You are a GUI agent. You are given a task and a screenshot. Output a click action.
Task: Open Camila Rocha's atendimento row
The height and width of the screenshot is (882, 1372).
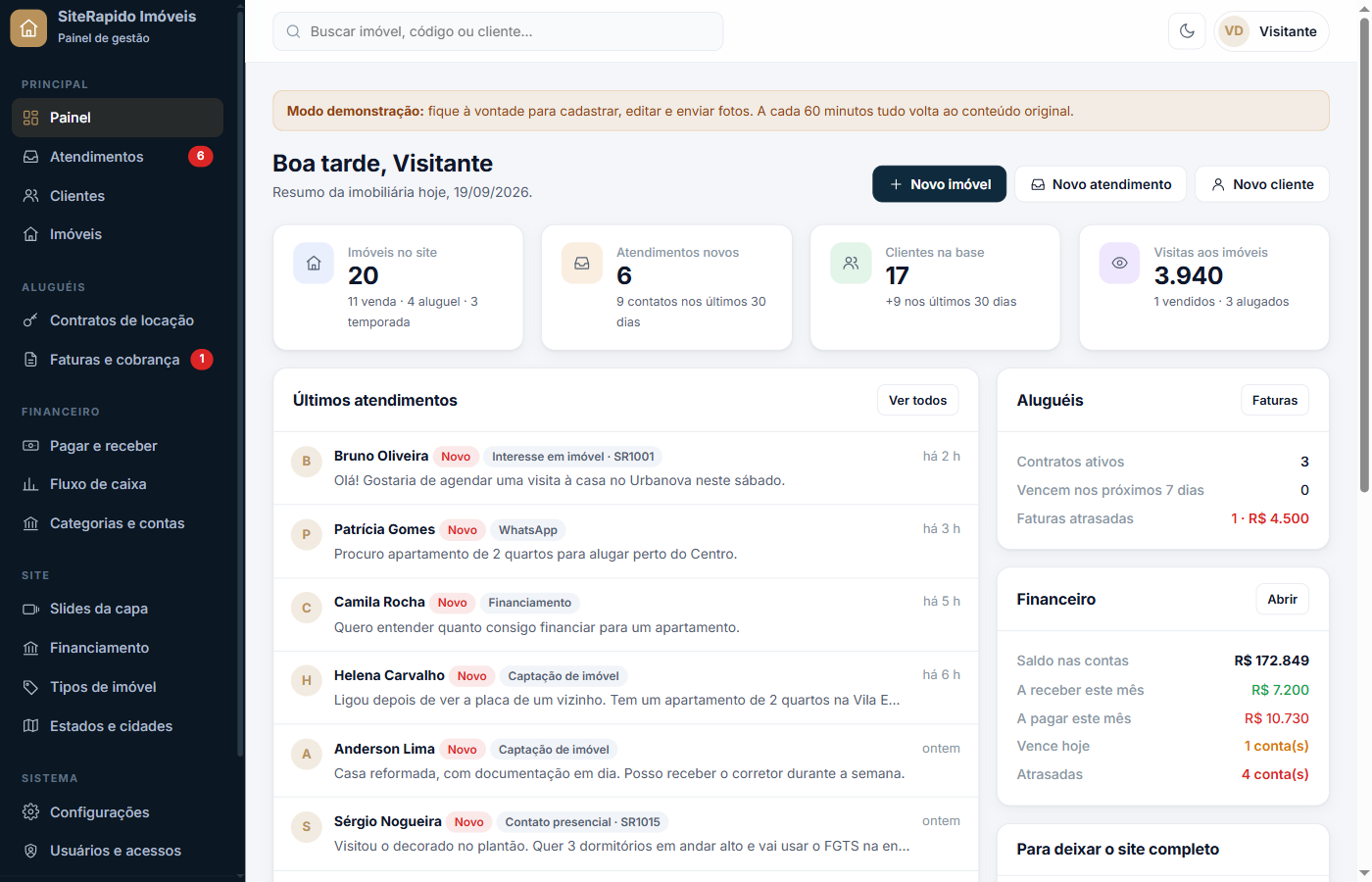pos(625,614)
